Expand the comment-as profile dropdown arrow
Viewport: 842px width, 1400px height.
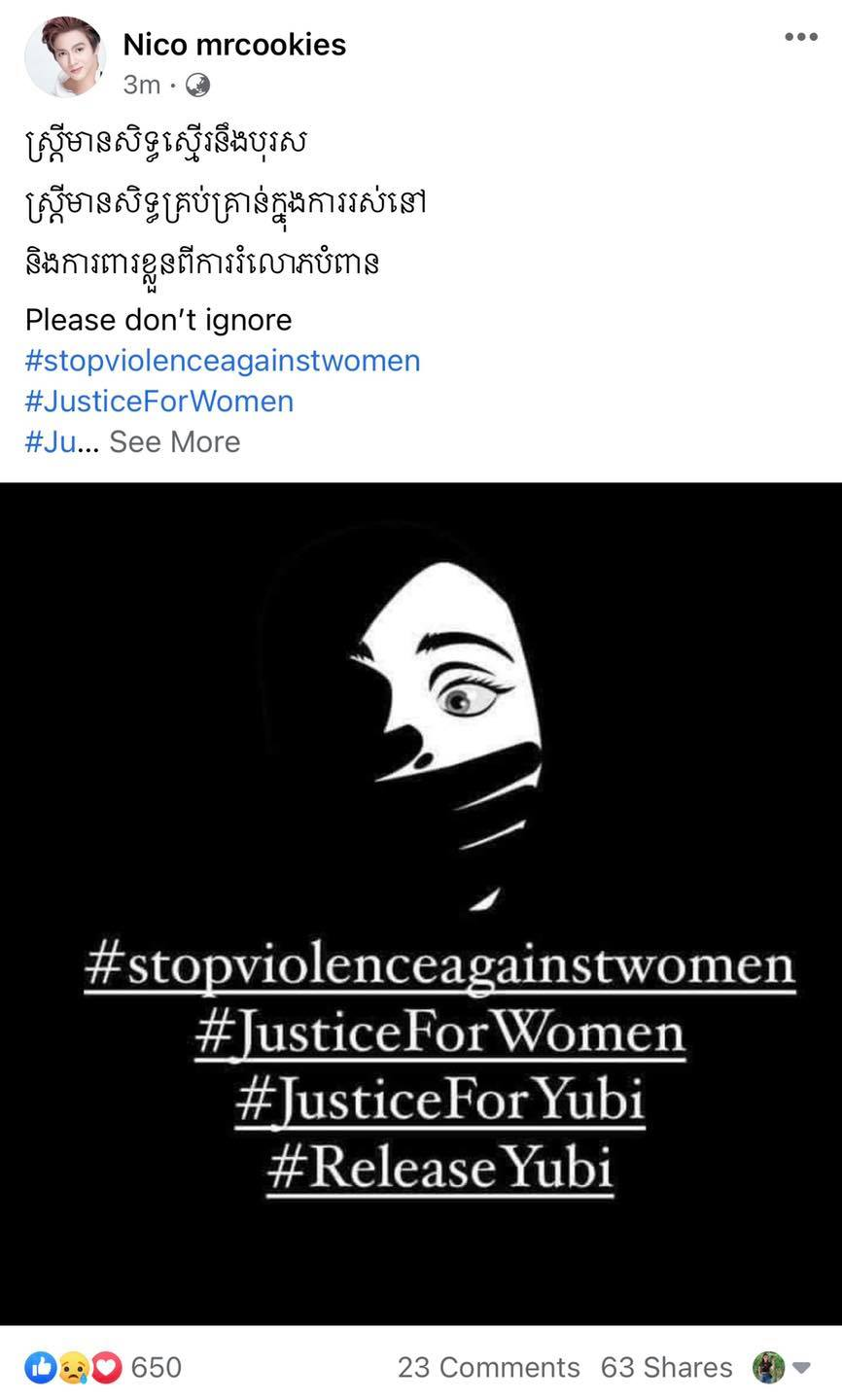click(x=802, y=1368)
